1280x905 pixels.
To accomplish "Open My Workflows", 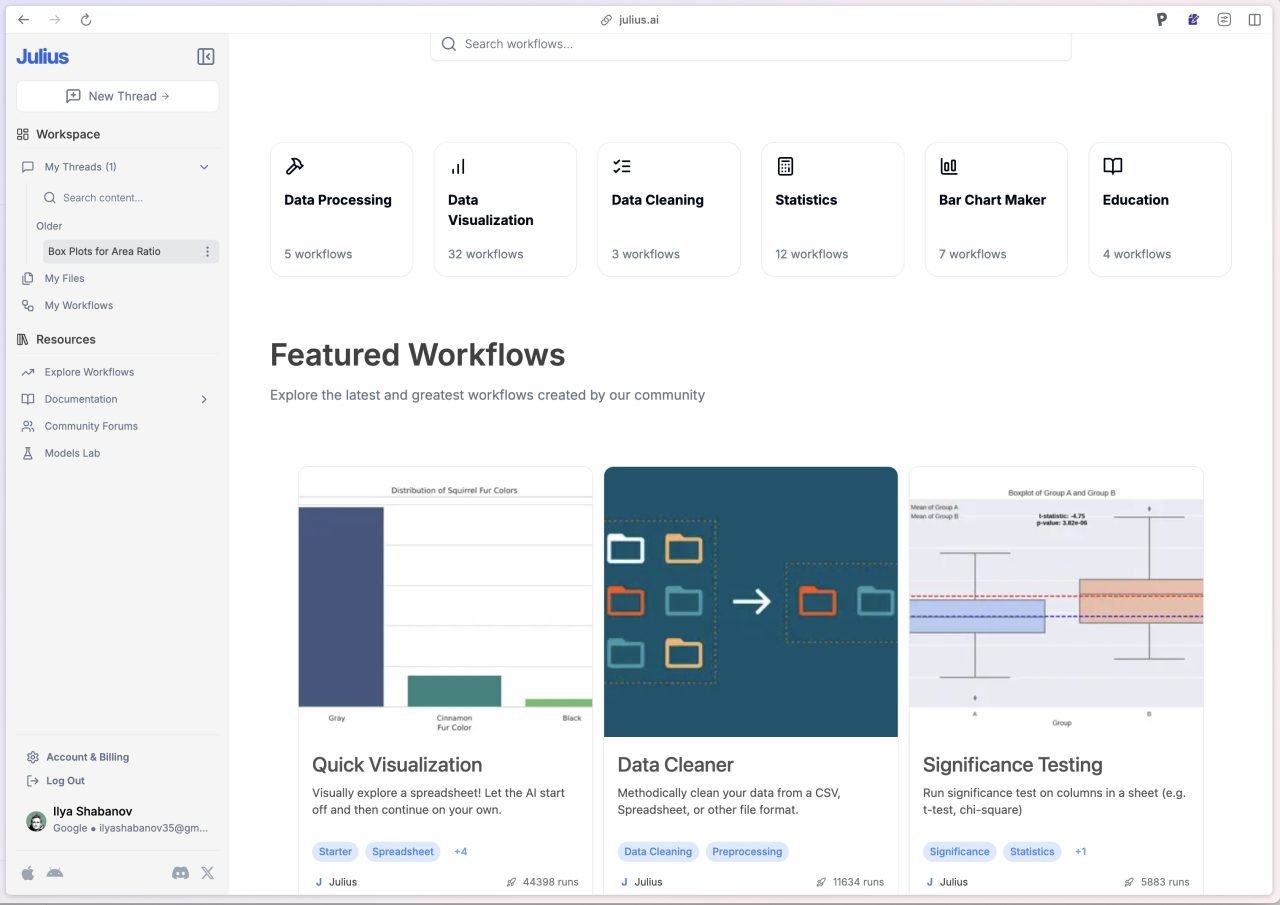I will pyautogui.click(x=78, y=306).
